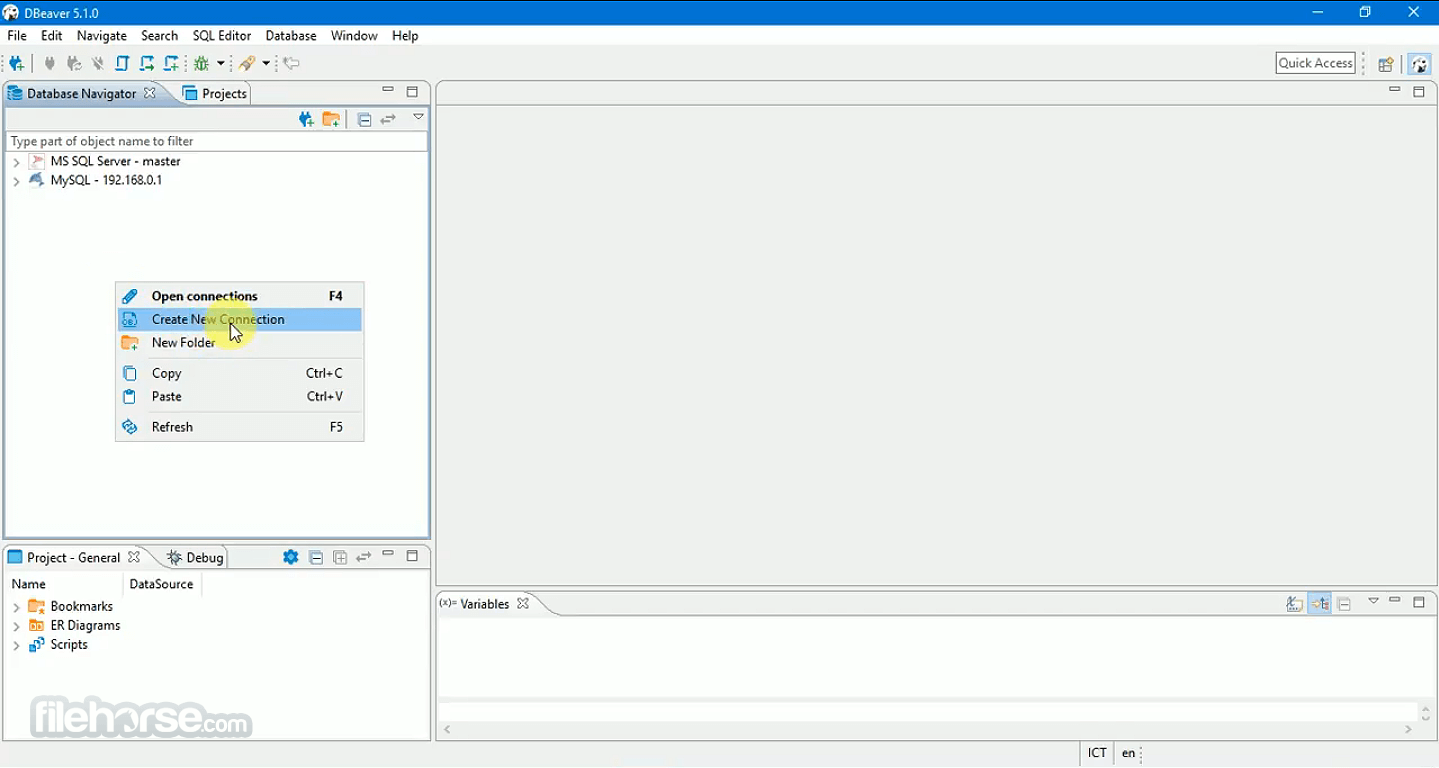This screenshot has height=768, width=1439.
Task: Choose Refresh from context menu
Action: coord(239,427)
